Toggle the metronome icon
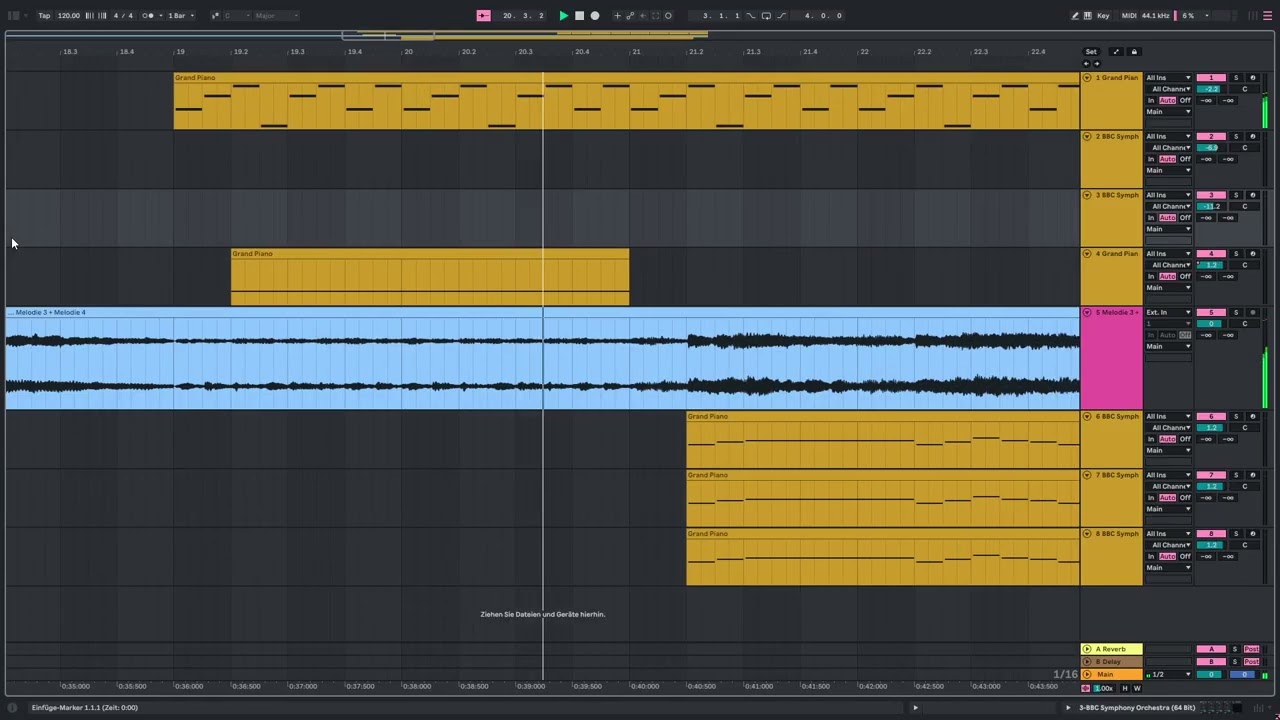1280x720 pixels. coord(149,16)
